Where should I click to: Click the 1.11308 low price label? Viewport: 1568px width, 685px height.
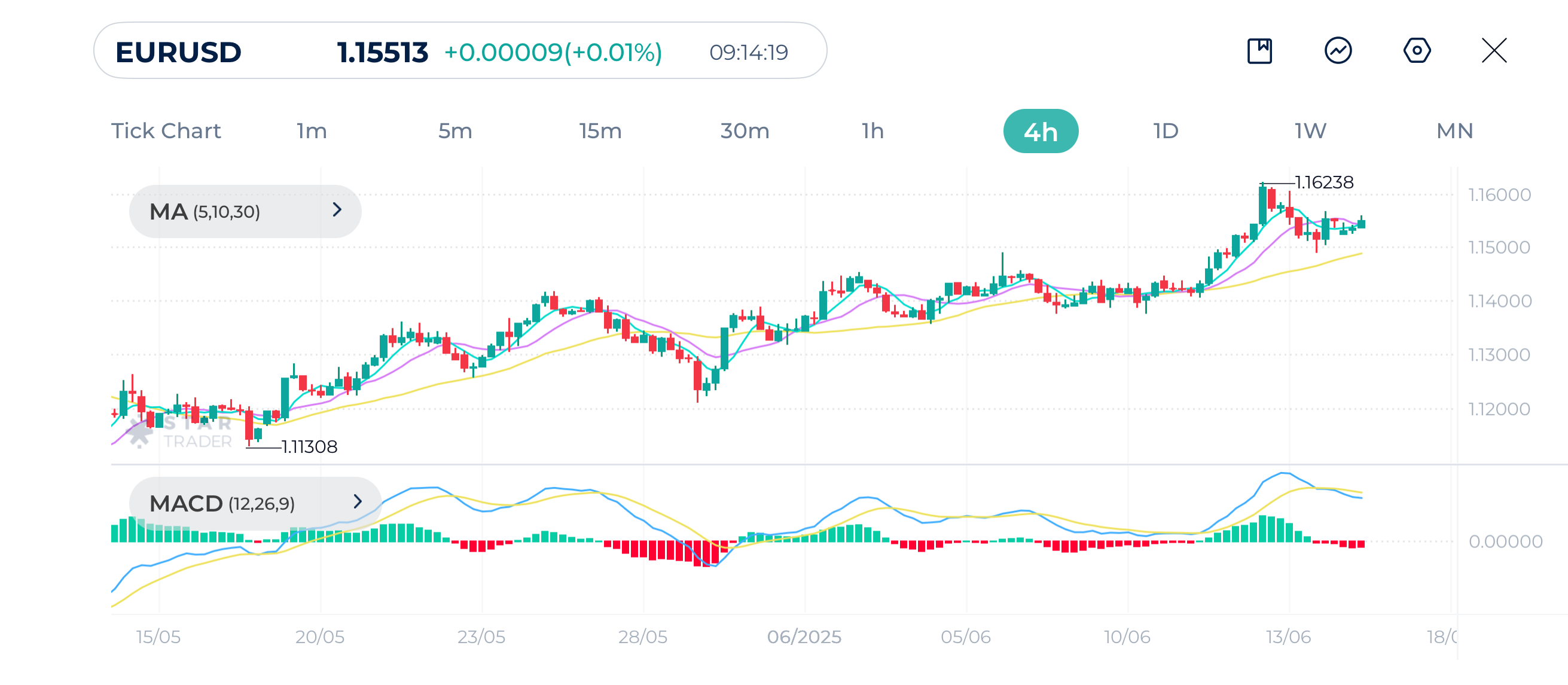[x=309, y=446]
